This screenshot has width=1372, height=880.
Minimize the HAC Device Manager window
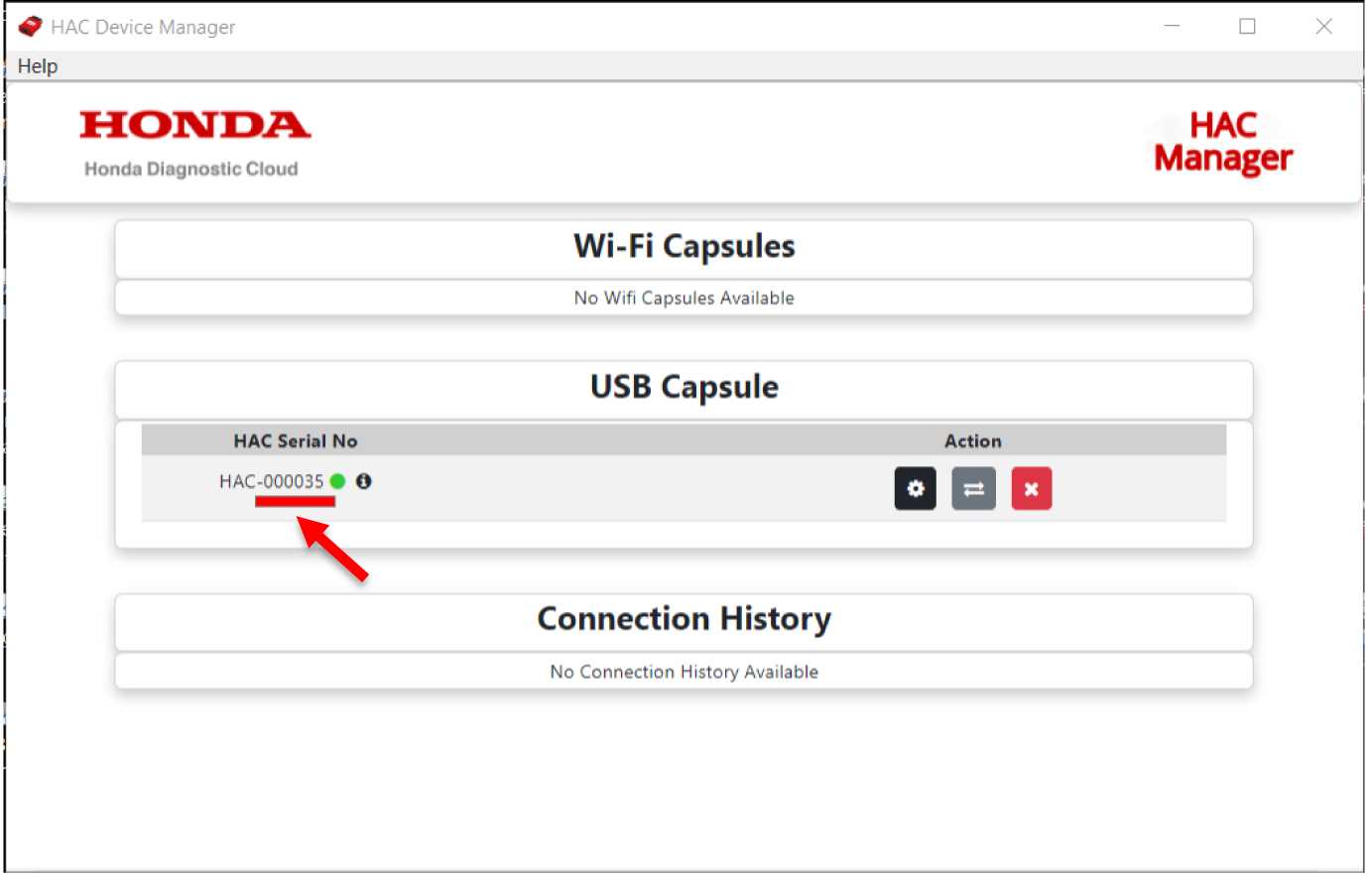coord(1172,27)
